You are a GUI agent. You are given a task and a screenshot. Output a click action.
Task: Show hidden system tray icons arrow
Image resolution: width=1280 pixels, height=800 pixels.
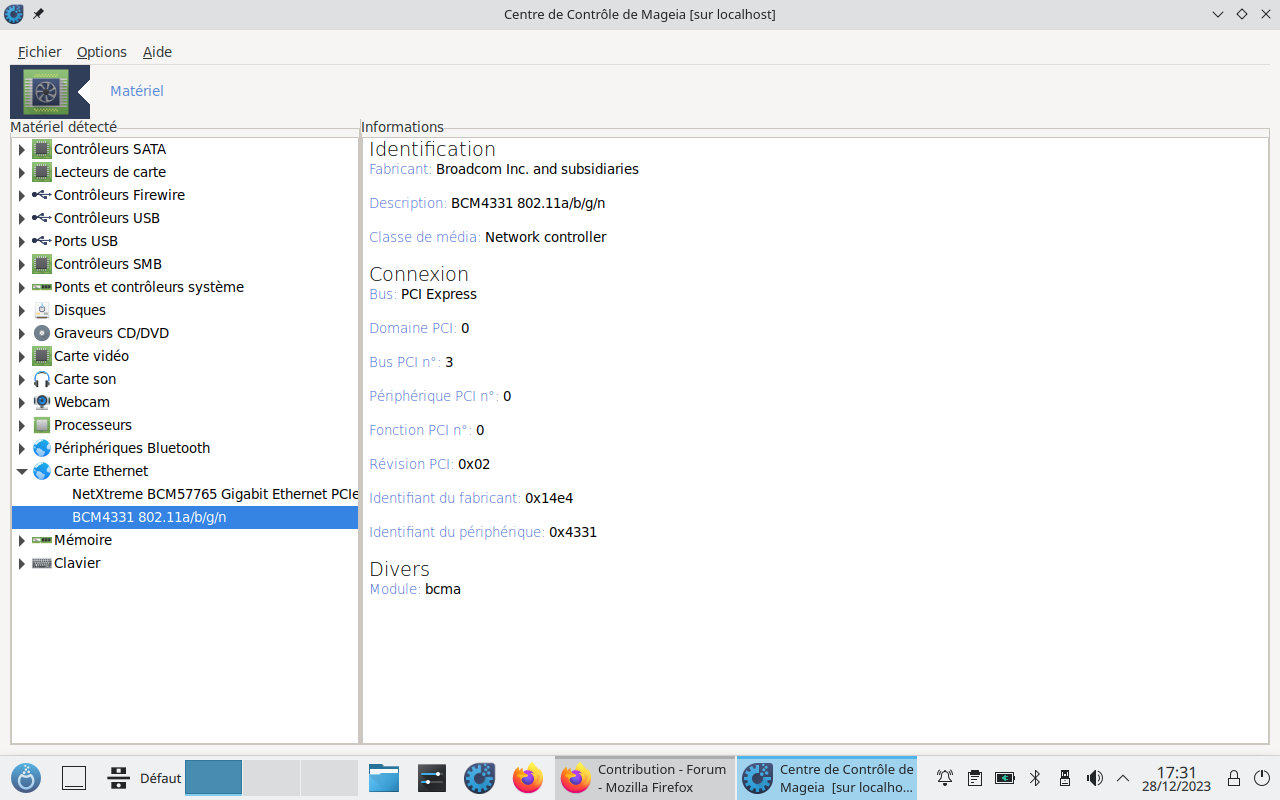tap(1123, 778)
